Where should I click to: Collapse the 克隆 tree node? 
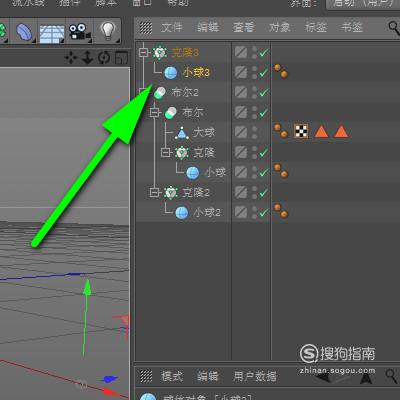pyautogui.click(x=165, y=152)
